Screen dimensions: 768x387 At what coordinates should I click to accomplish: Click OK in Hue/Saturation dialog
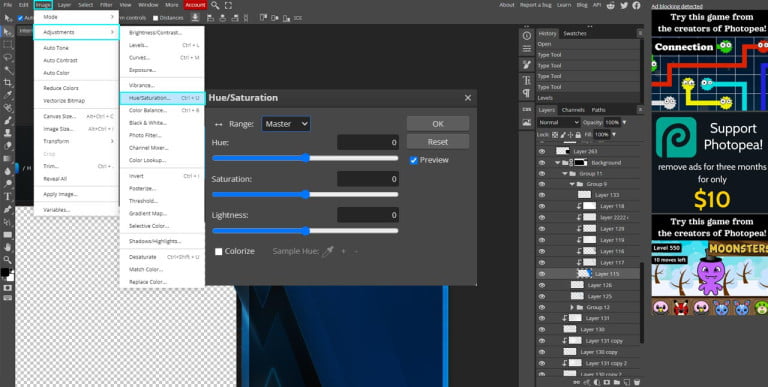(438, 124)
